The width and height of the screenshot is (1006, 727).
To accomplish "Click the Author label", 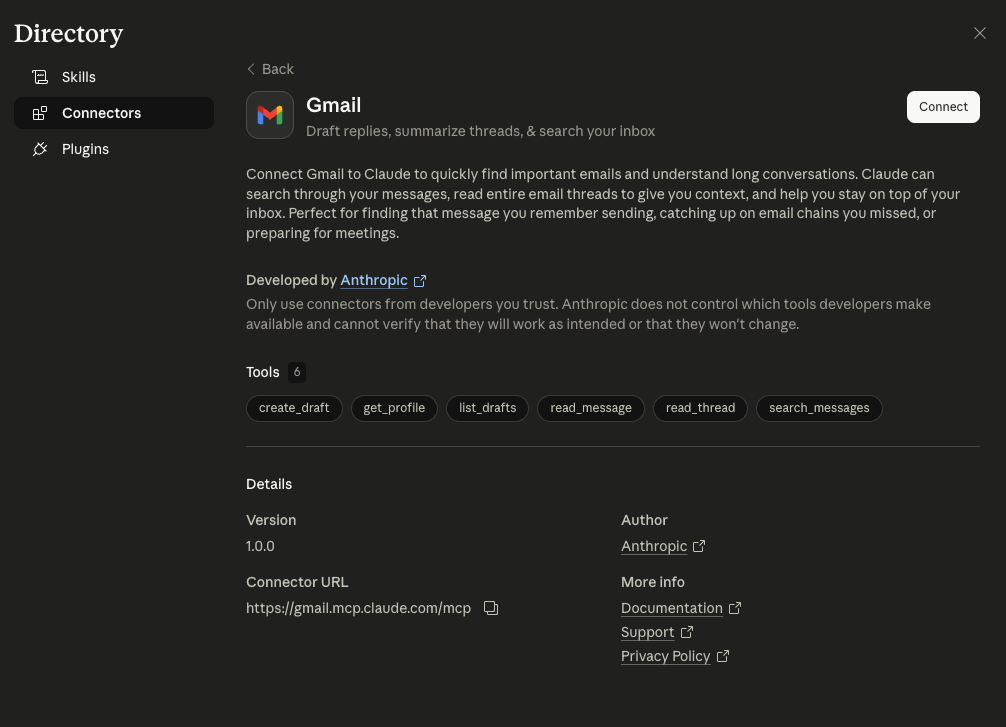I will tap(644, 520).
